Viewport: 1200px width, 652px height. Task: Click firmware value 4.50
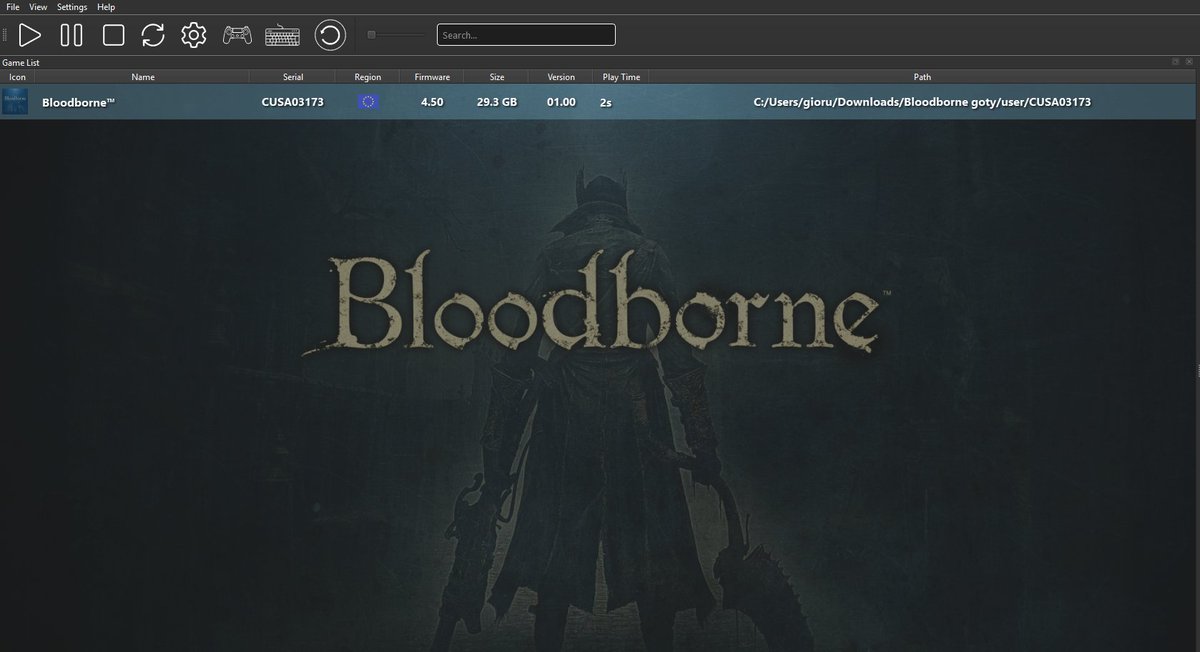[432, 102]
